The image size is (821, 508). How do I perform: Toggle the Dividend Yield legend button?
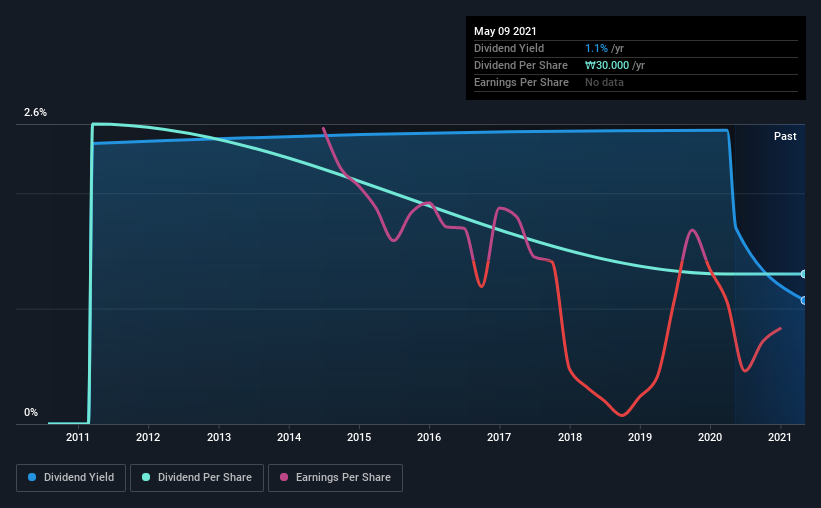pyautogui.click(x=71, y=478)
